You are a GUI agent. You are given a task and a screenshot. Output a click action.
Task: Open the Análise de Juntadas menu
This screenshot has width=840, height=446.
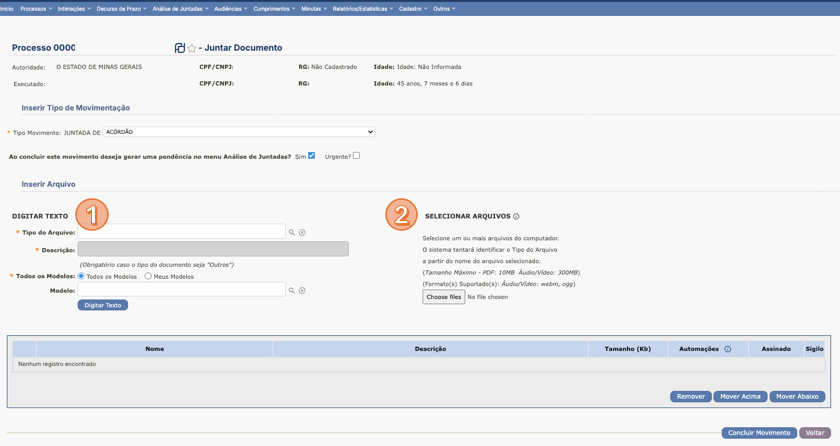pos(180,9)
